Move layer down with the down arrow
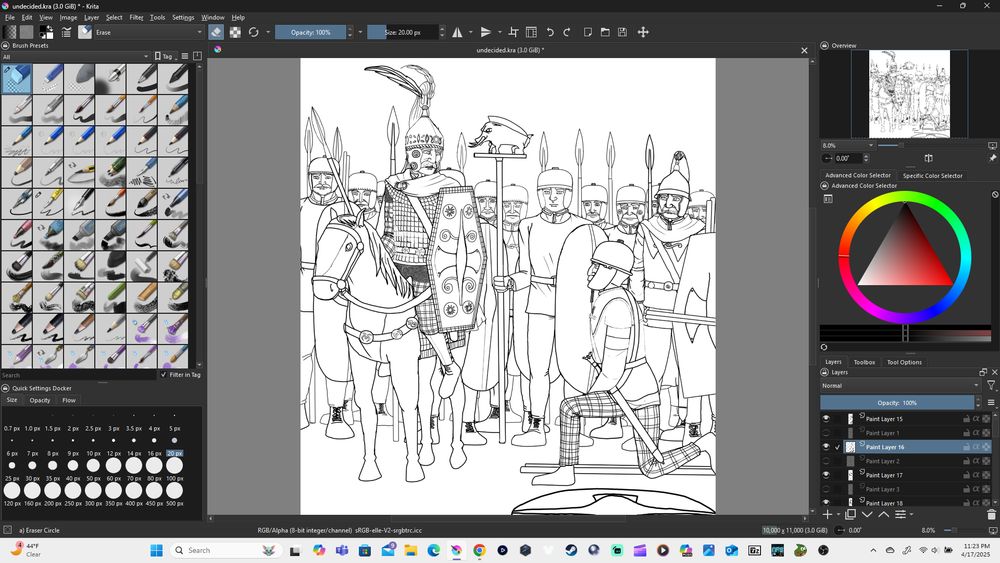 [867, 514]
